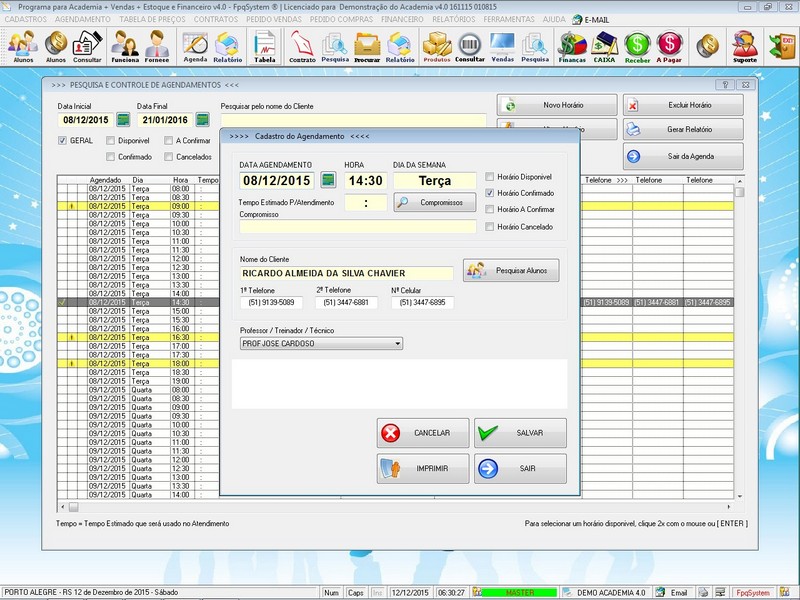The image size is (800, 600).
Task: Open the Data Final calendar dropdown
Action: 203,120
